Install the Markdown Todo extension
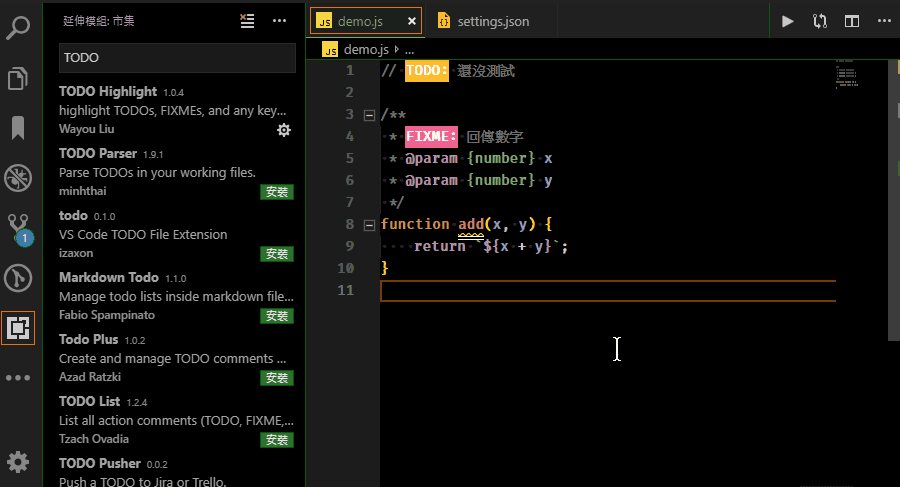This screenshot has width=900, height=487. pyautogui.click(x=277, y=316)
